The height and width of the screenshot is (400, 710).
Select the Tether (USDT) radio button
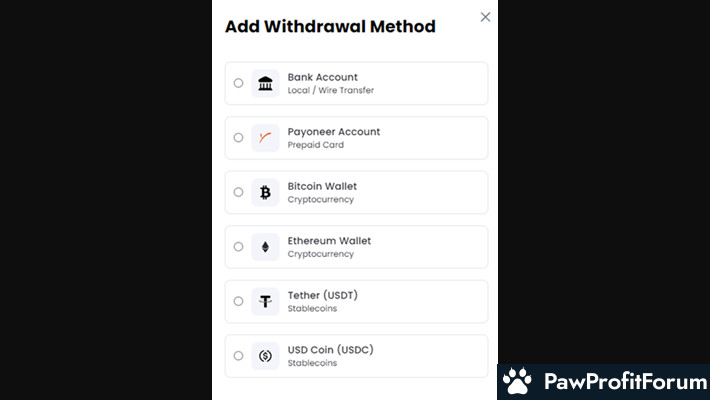click(238, 301)
